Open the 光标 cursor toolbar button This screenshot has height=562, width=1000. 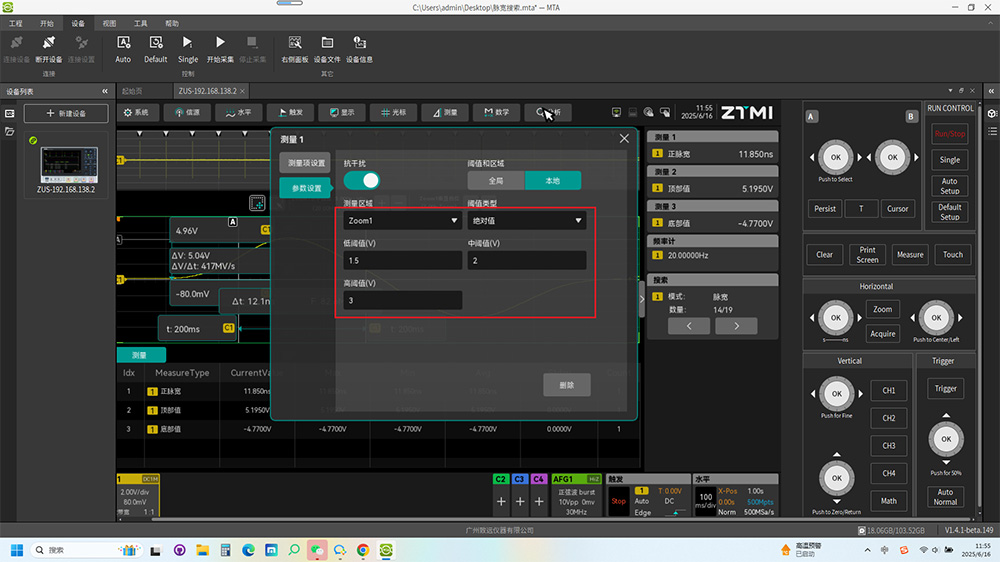(394, 112)
